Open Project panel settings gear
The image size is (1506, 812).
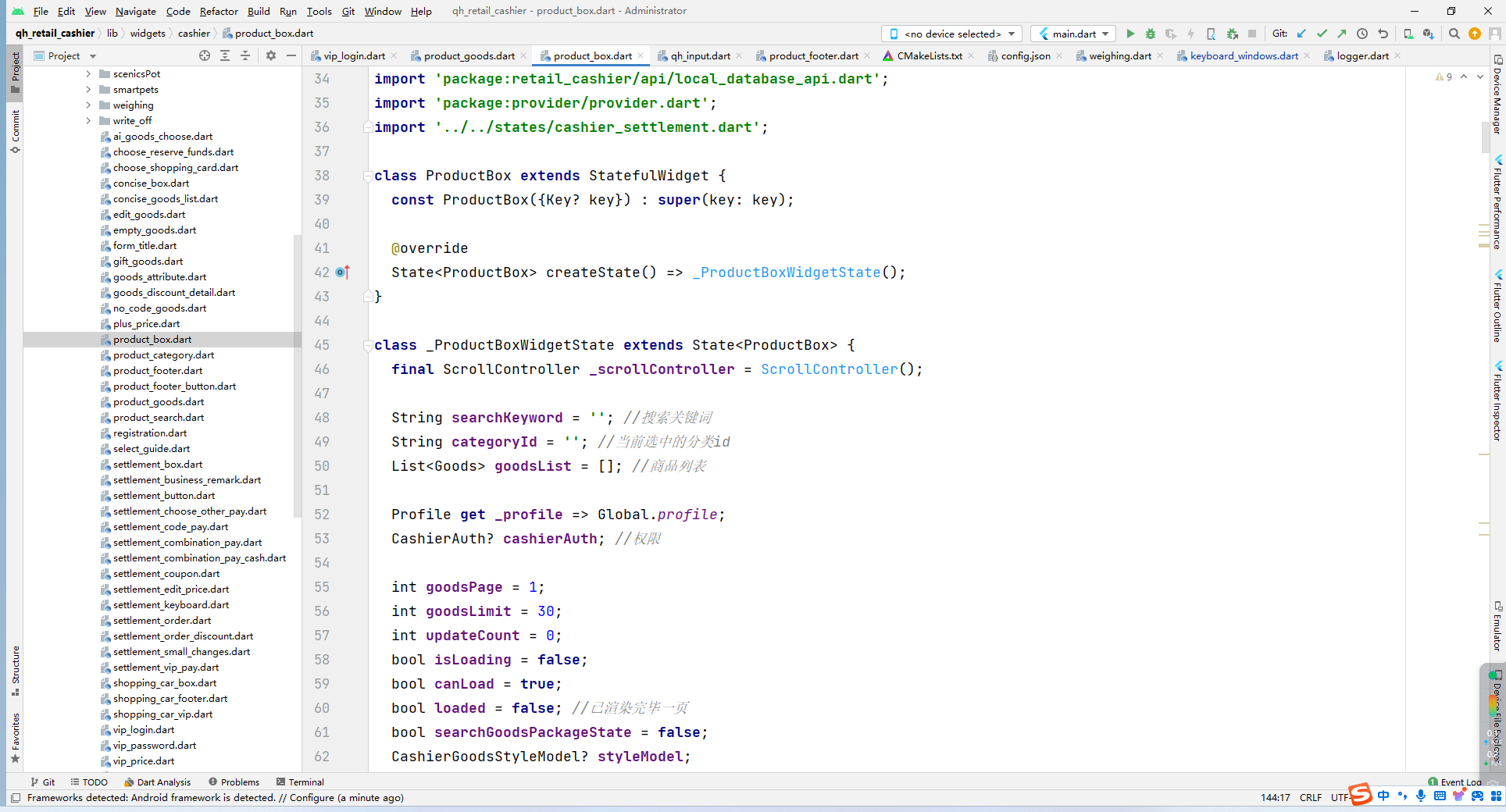(x=271, y=55)
